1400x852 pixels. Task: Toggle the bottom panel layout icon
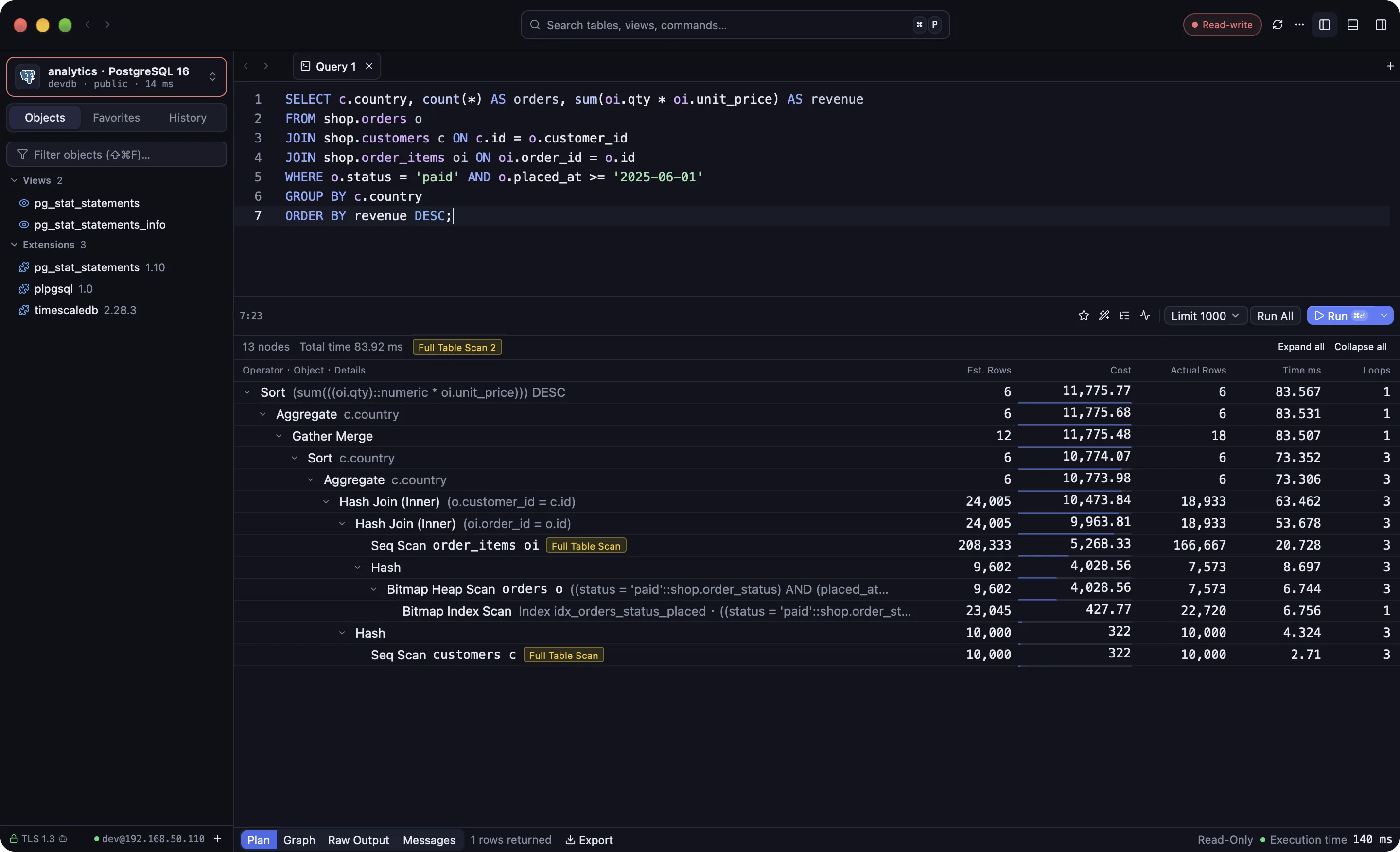click(1353, 25)
